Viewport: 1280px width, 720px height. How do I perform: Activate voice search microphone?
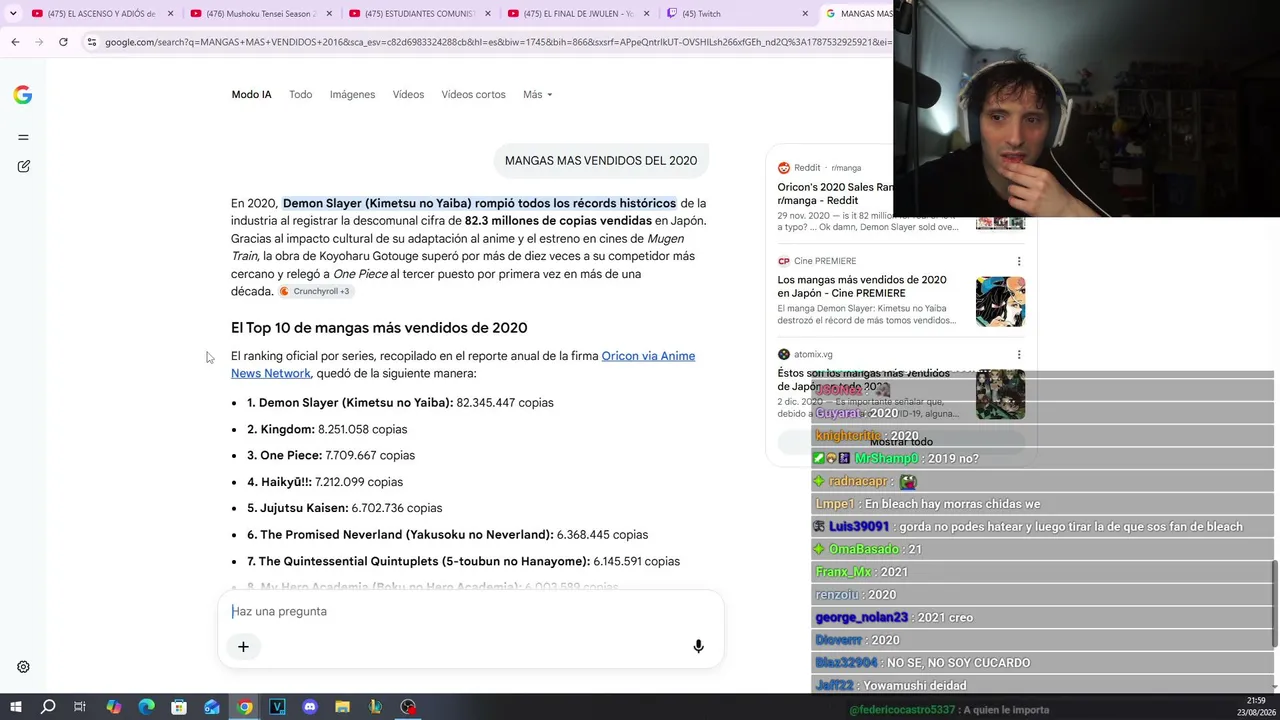[698, 647]
